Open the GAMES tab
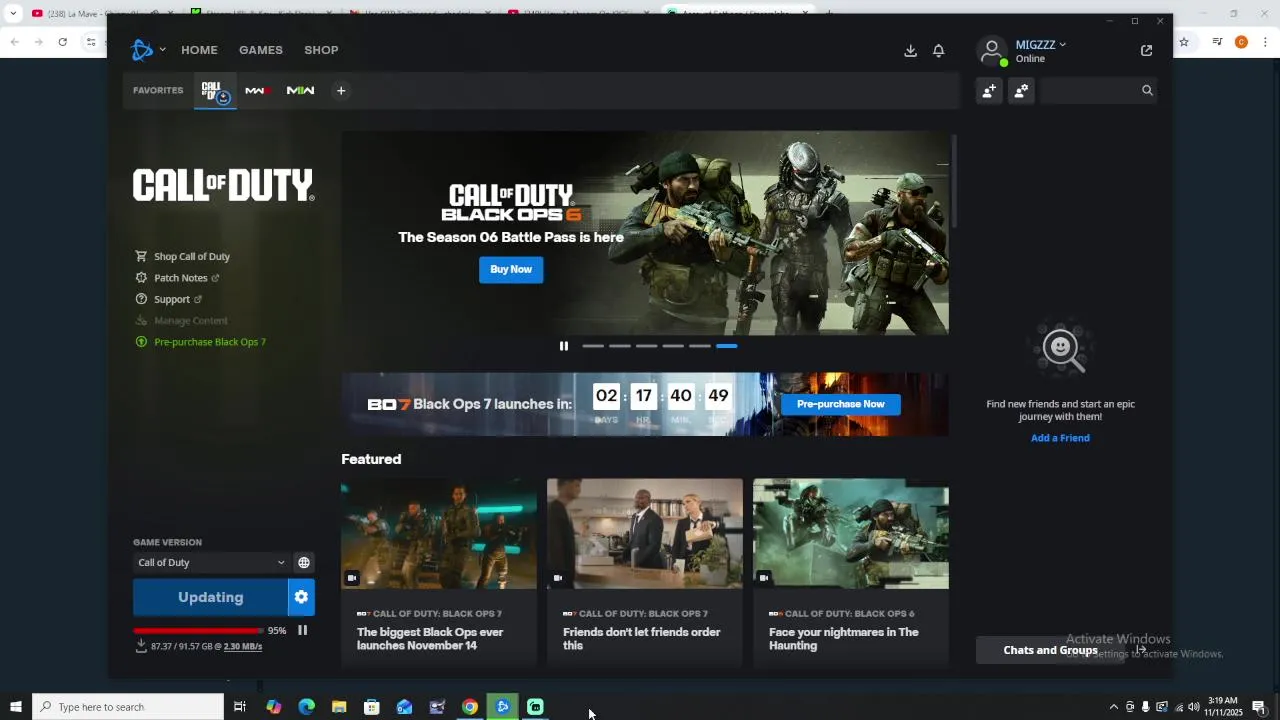The width and height of the screenshot is (1280, 720). (x=261, y=50)
